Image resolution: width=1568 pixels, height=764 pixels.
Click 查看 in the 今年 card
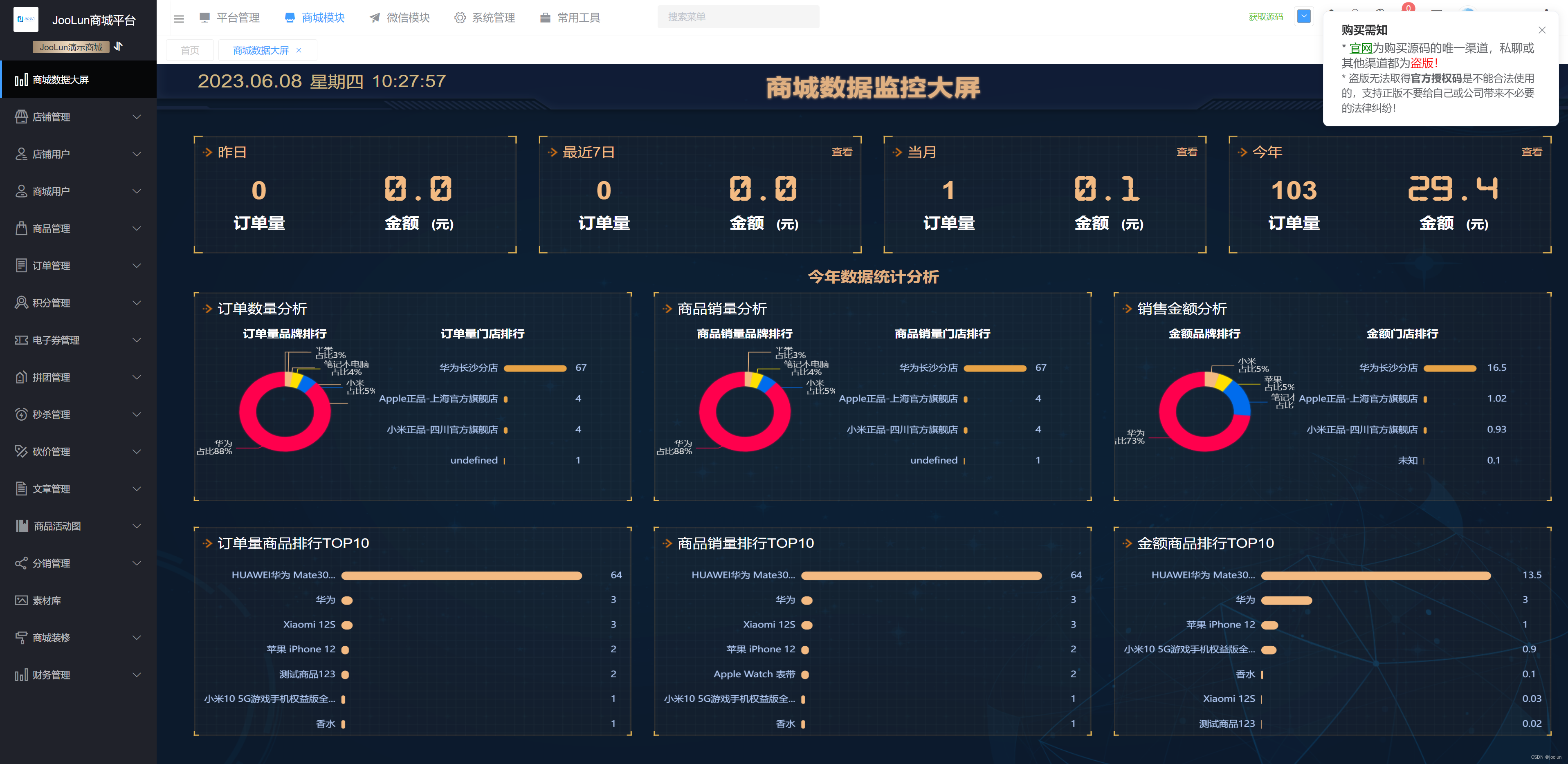(x=1532, y=152)
